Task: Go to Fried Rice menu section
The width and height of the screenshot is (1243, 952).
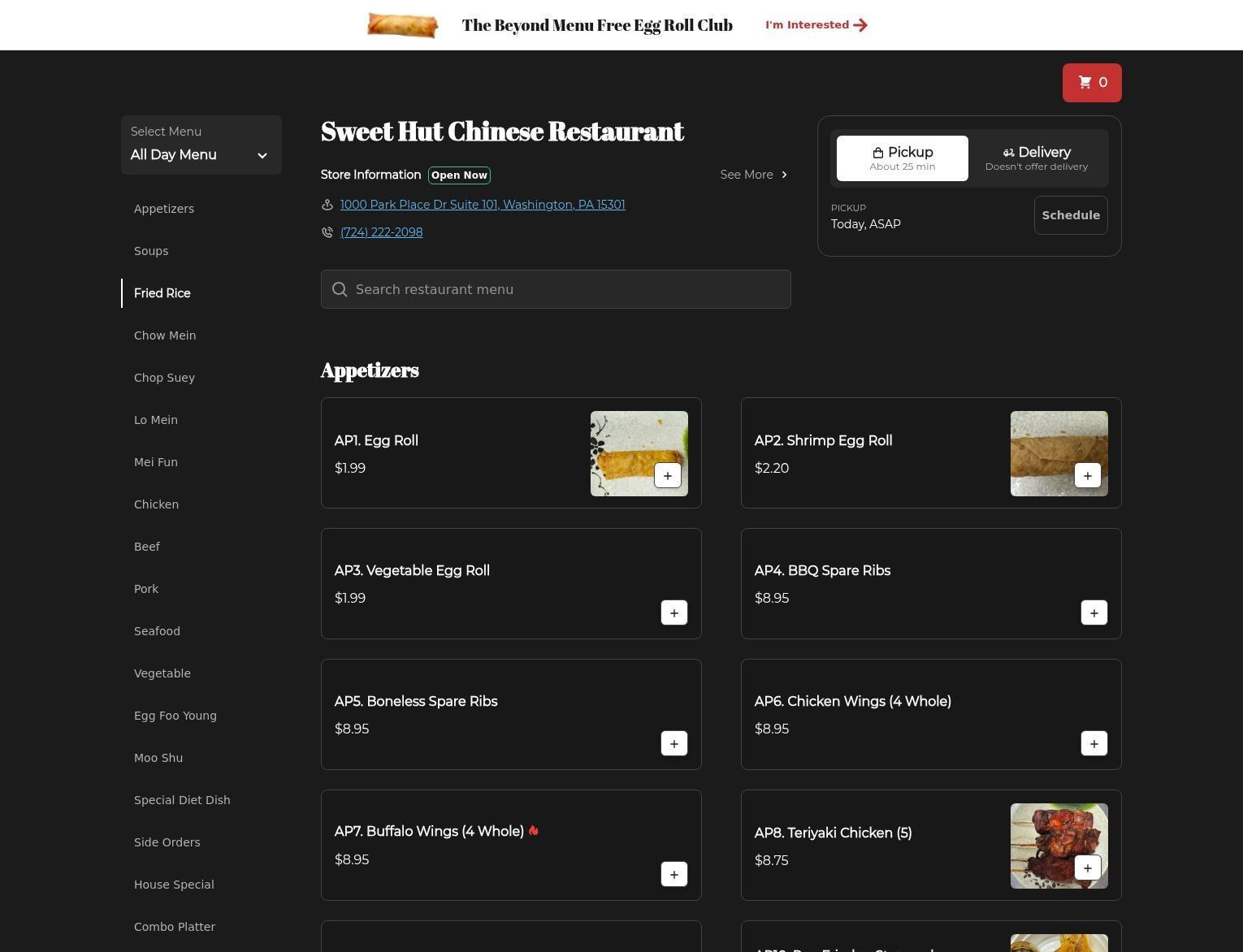Action: (162, 293)
